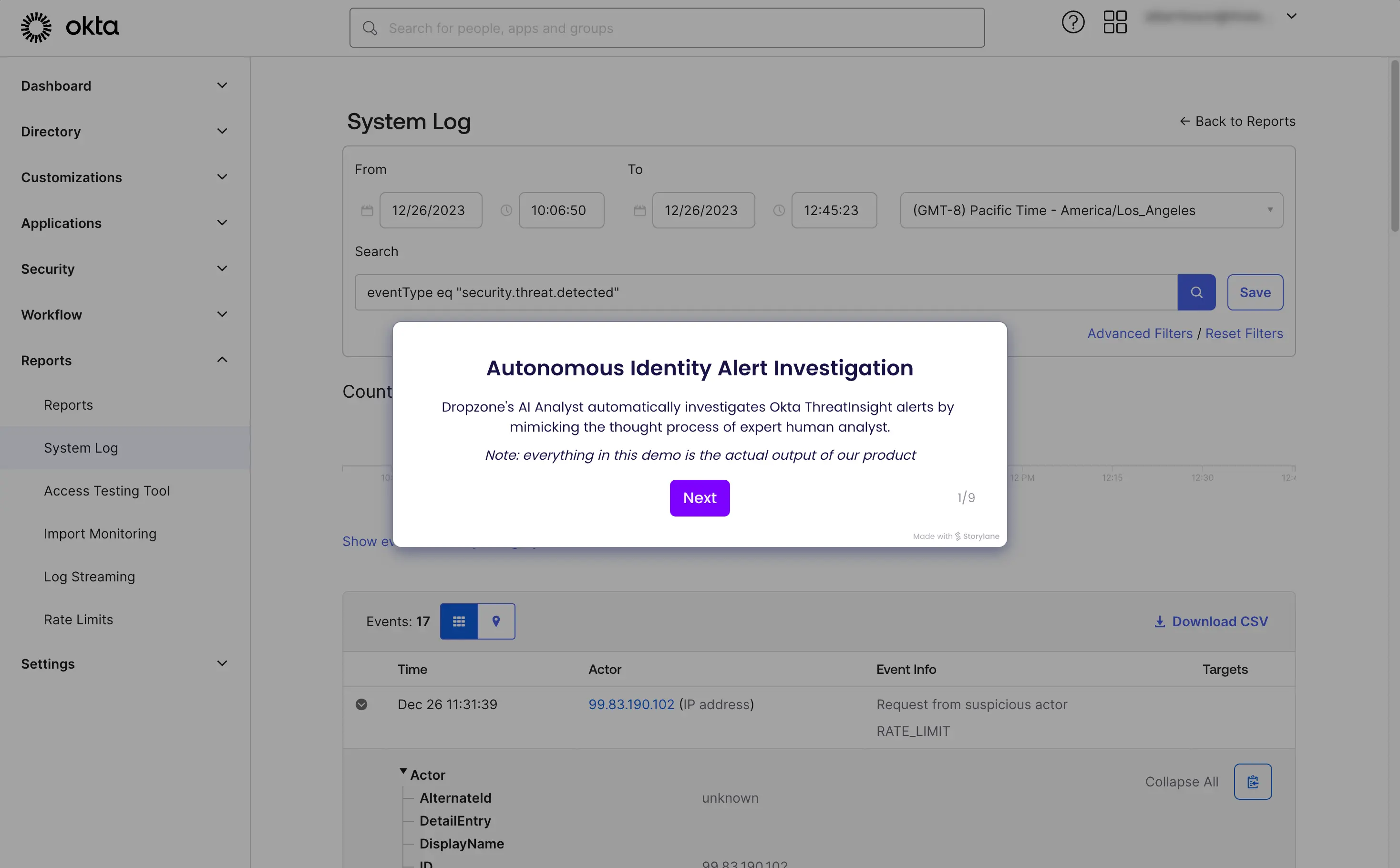Expand the Workflow menu

pyautogui.click(x=124, y=315)
